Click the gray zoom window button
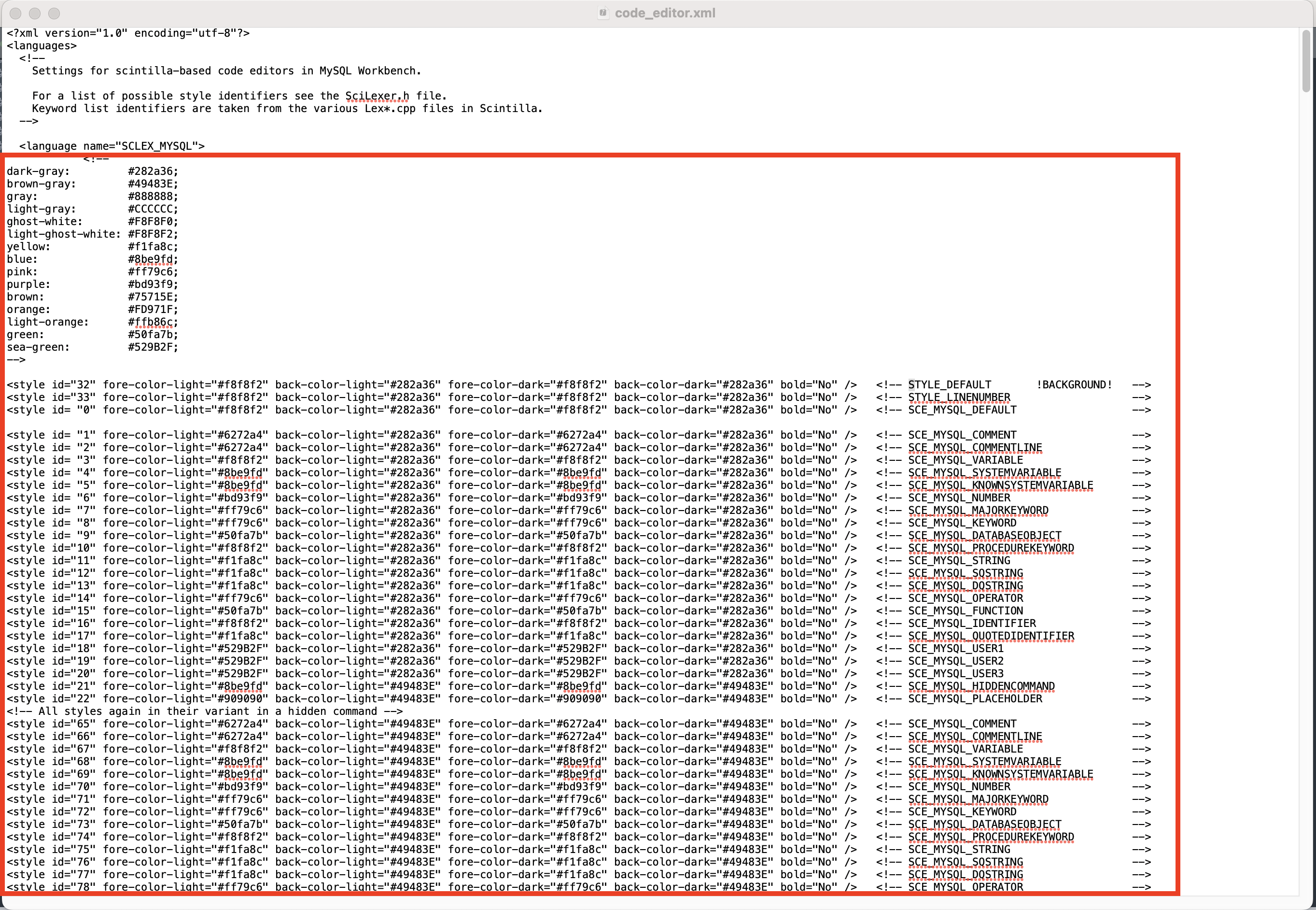This screenshot has height=910, width=1316. pyautogui.click(x=54, y=13)
